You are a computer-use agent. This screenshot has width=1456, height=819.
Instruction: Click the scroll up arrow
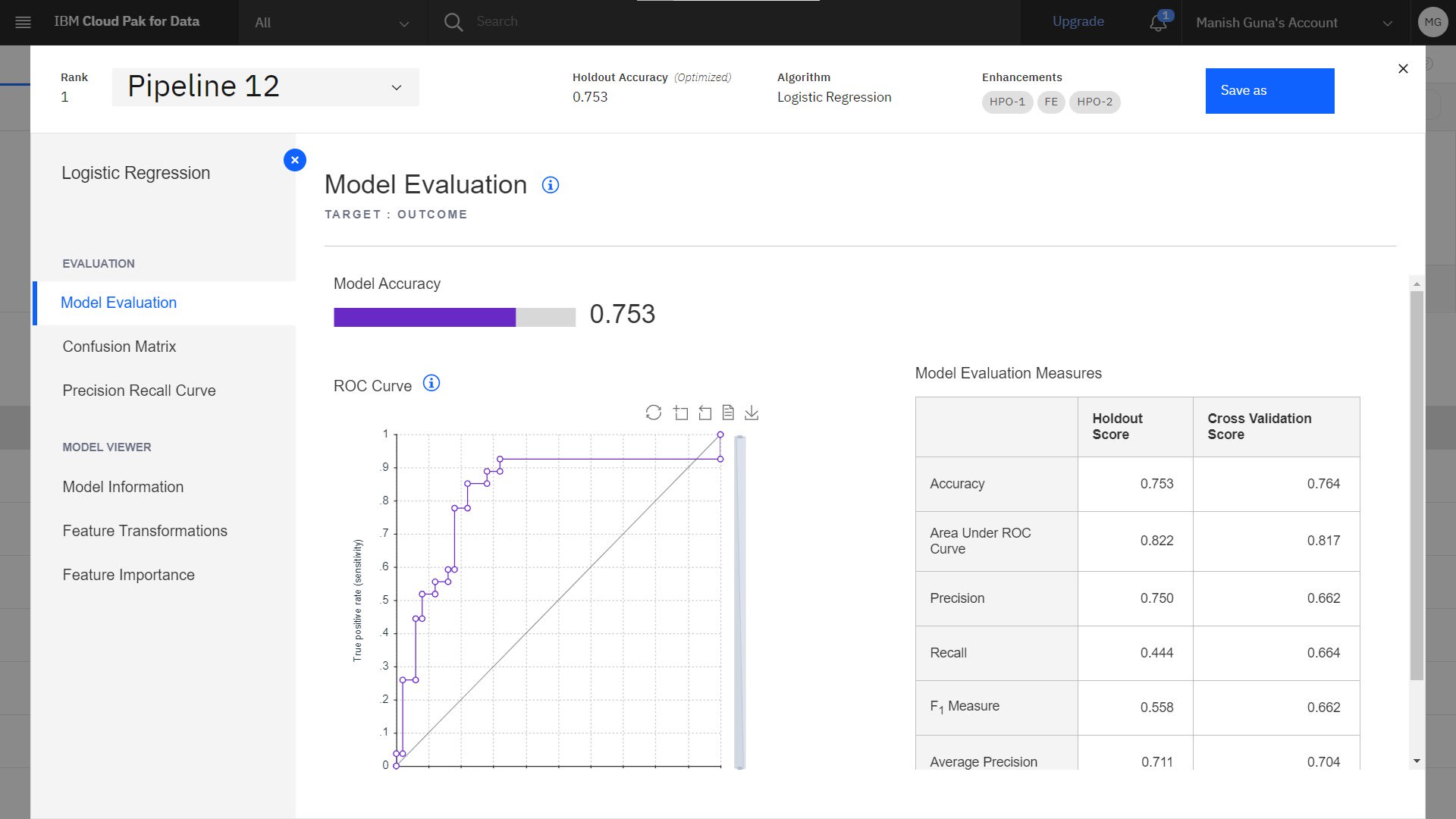[x=1417, y=284]
